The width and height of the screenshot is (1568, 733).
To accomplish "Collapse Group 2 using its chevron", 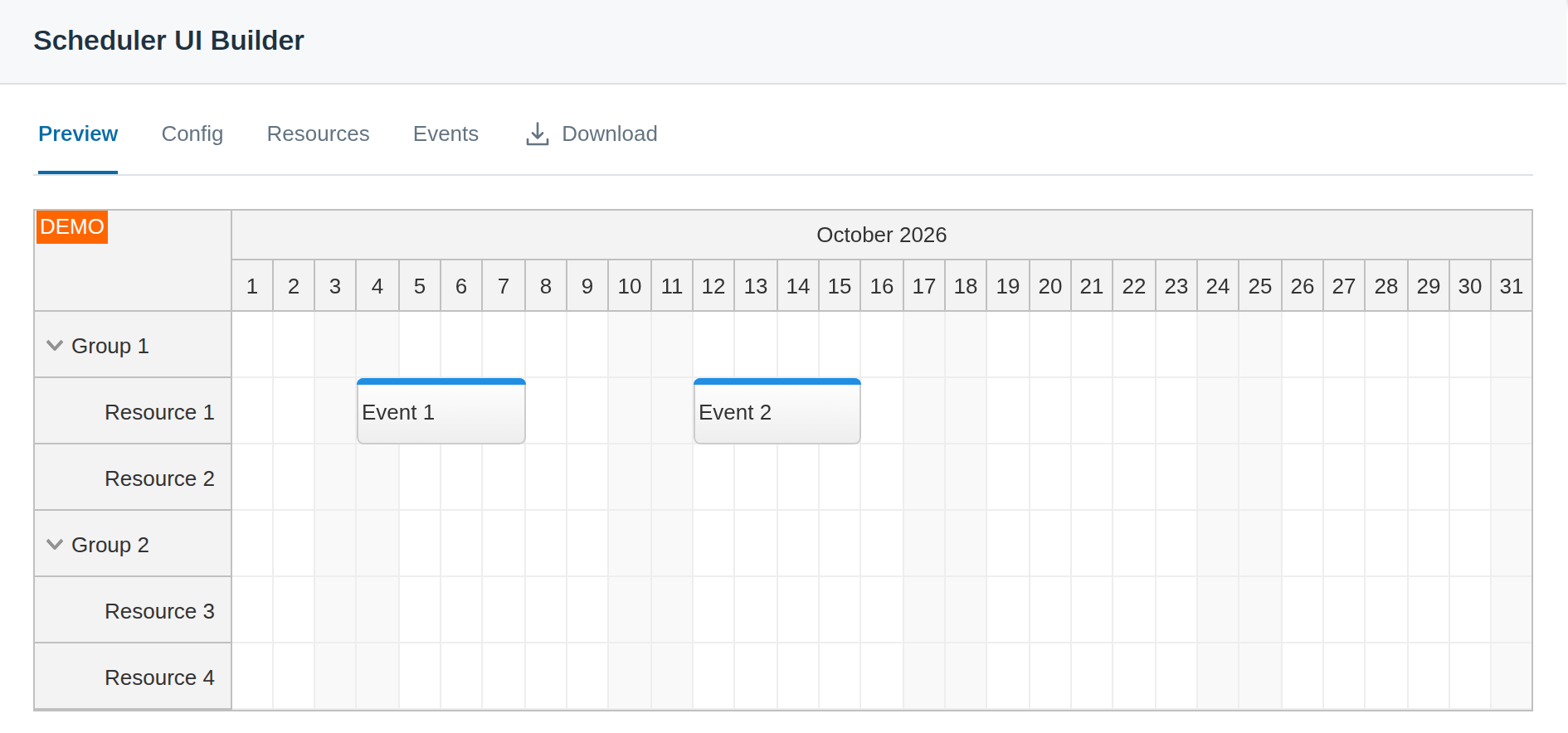I will pos(55,545).
